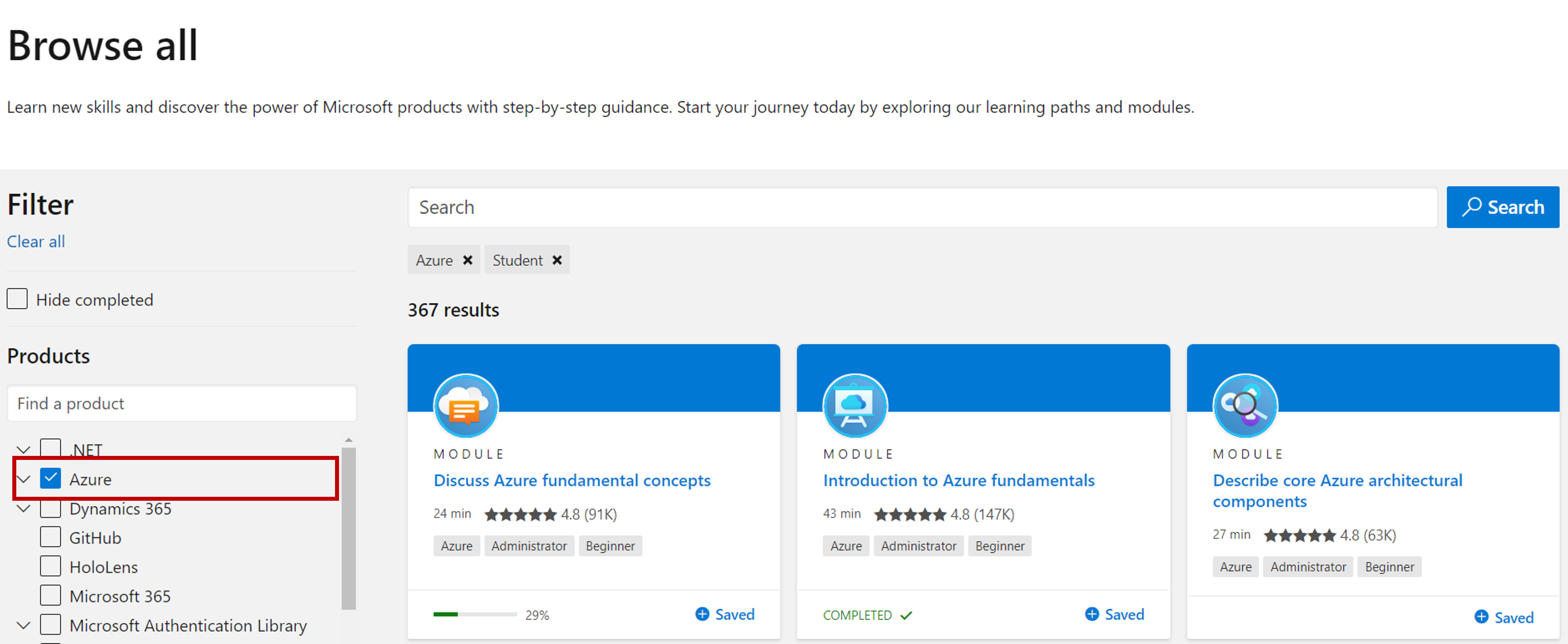Click the Microsoft 365 label text
The image size is (1568, 644).
[120, 596]
